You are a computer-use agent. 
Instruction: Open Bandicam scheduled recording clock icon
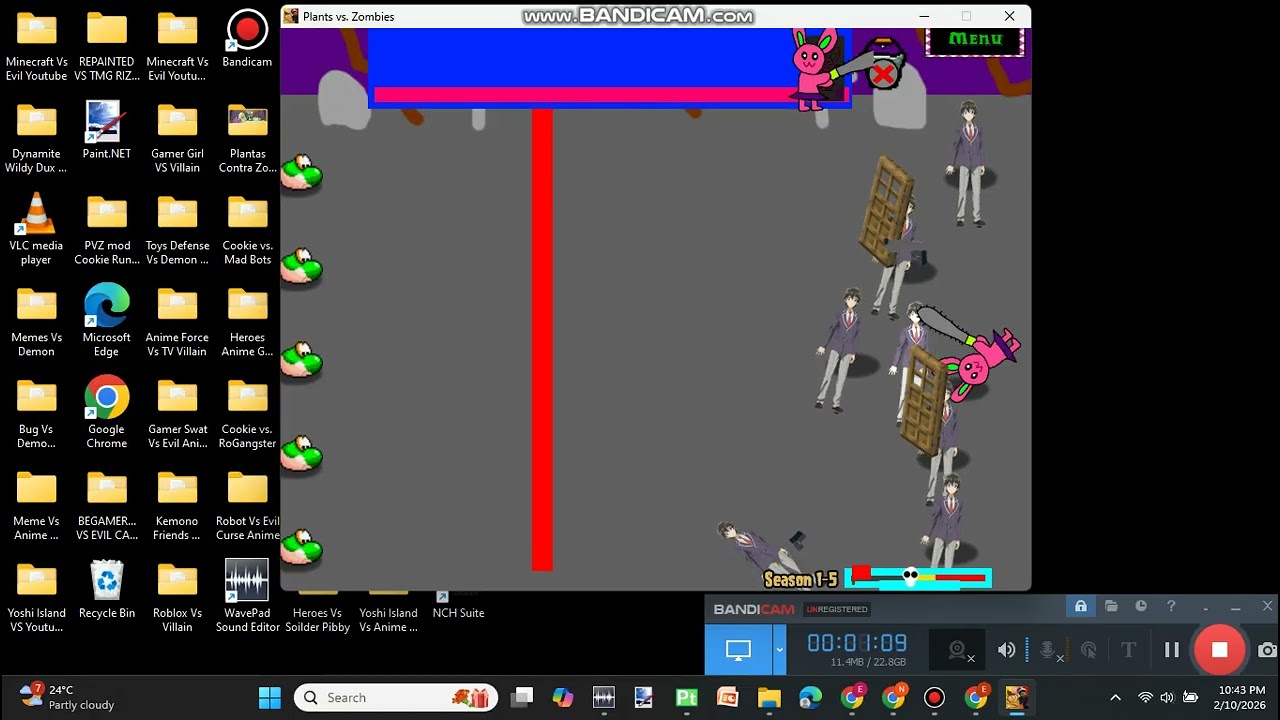[1141, 606]
